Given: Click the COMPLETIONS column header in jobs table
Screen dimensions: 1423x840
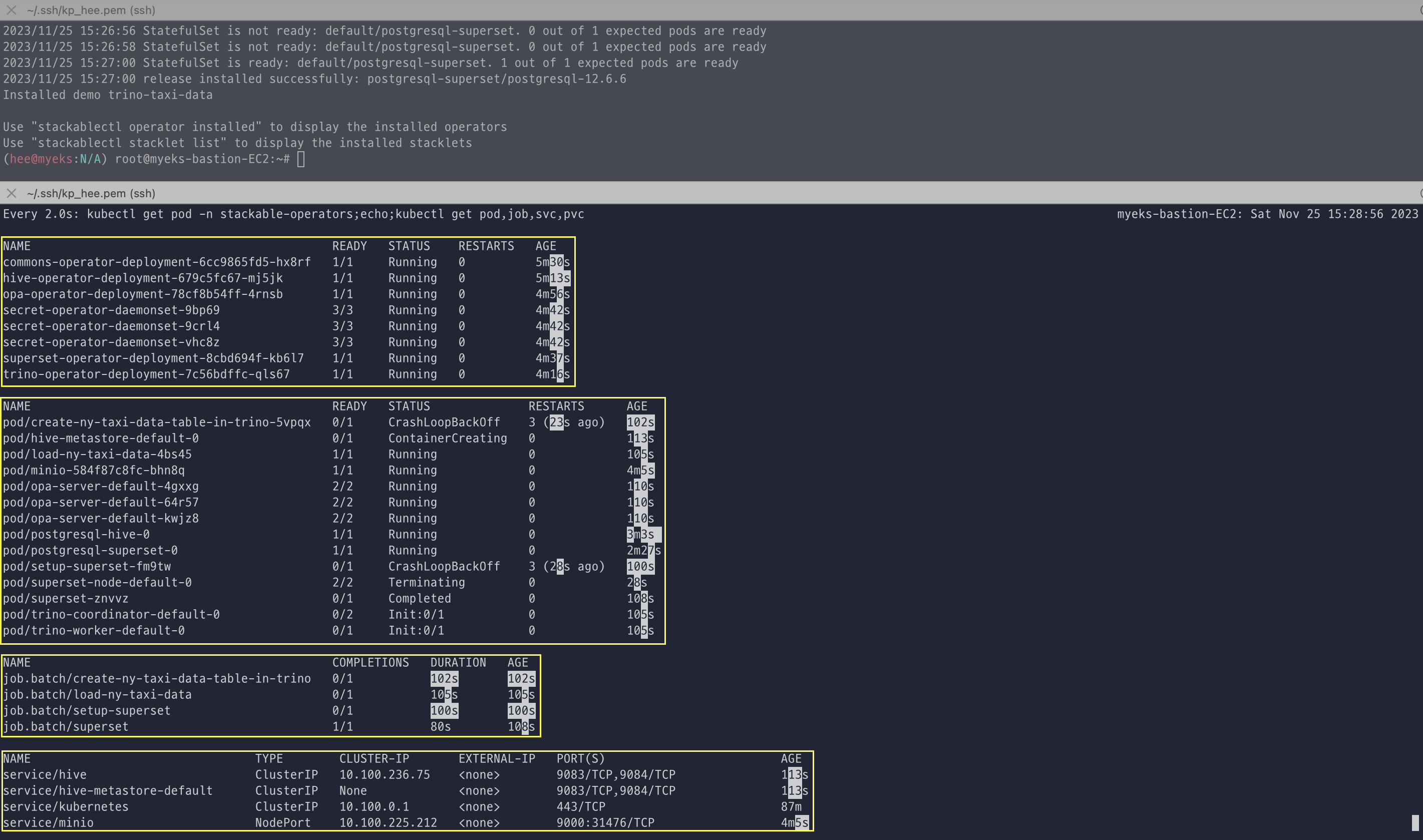Looking at the screenshot, I should pos(370,662).
